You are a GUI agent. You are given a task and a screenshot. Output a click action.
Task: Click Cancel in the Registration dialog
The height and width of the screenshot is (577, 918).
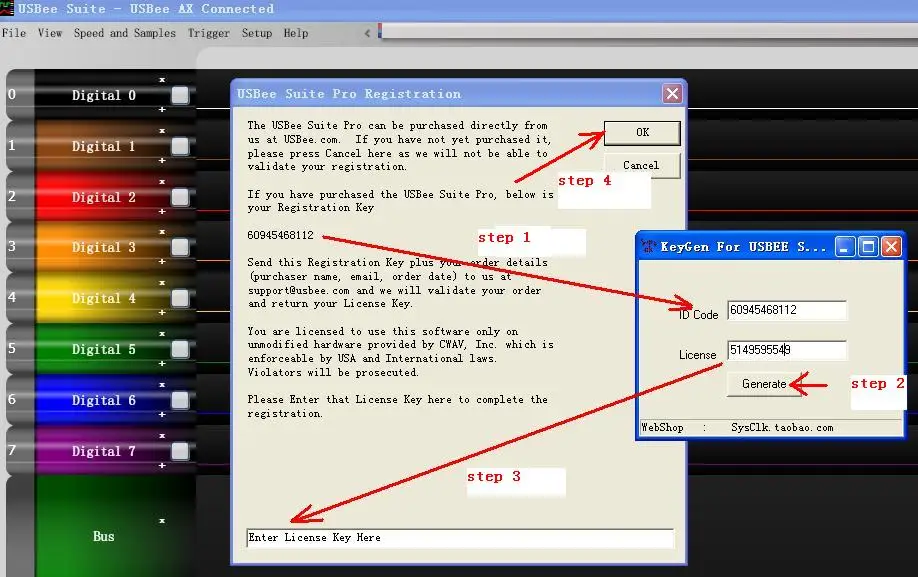[642, 166]
